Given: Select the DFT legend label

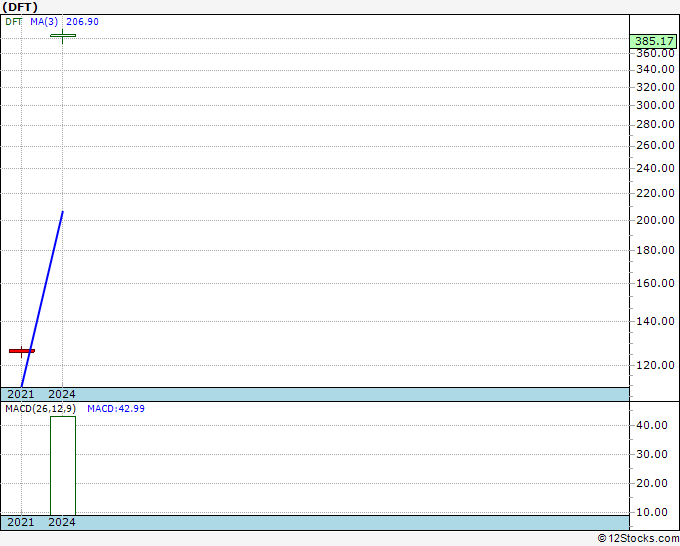Looking at the screenshot, I should 13,22.
